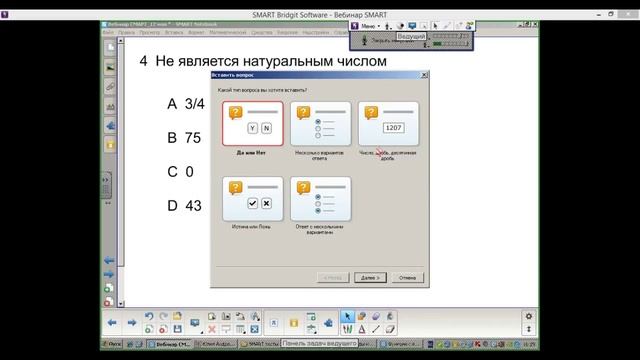Switch to "SMART тесты" taskbar folder

[x=260, y=344]
